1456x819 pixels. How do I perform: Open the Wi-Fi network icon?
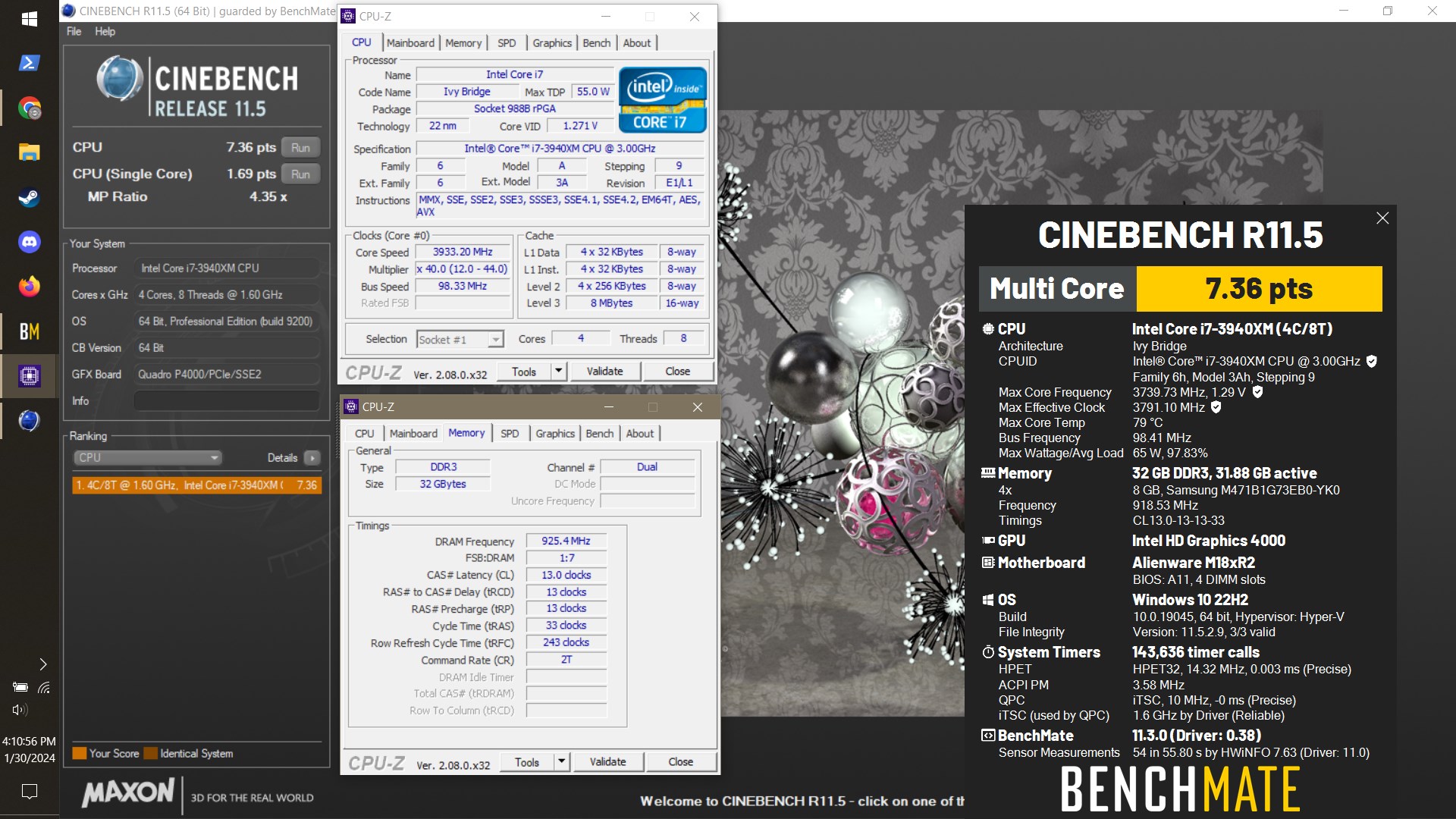click(44, 687)
